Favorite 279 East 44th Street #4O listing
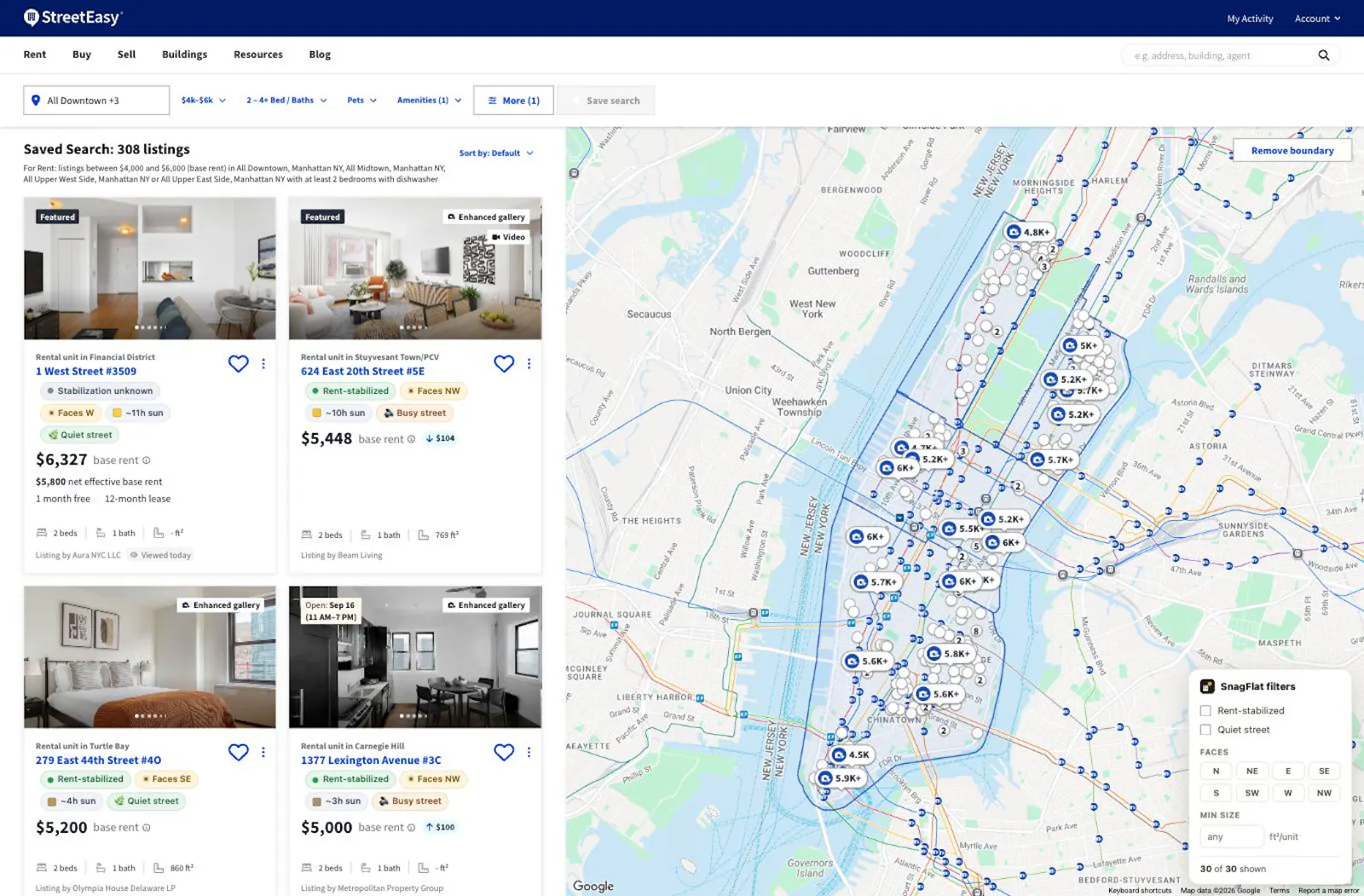 (x=238, y=752)
